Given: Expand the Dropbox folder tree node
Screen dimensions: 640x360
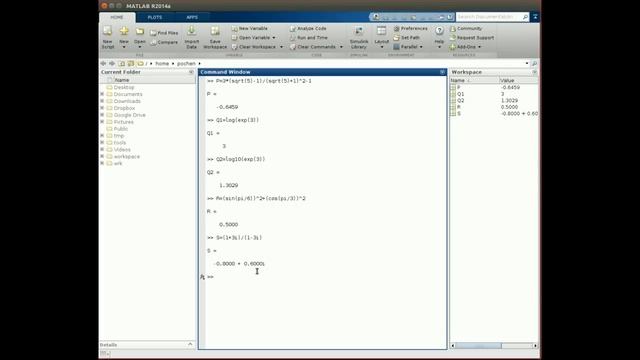Looking at the screenshot, I should point(102,108).
